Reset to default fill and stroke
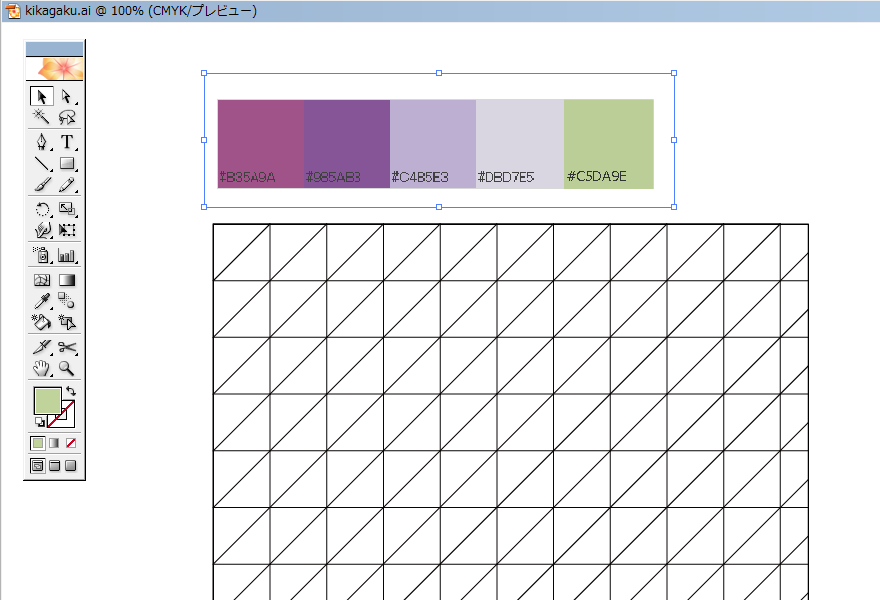Viewport: 880px width, 600px height. 39,422
